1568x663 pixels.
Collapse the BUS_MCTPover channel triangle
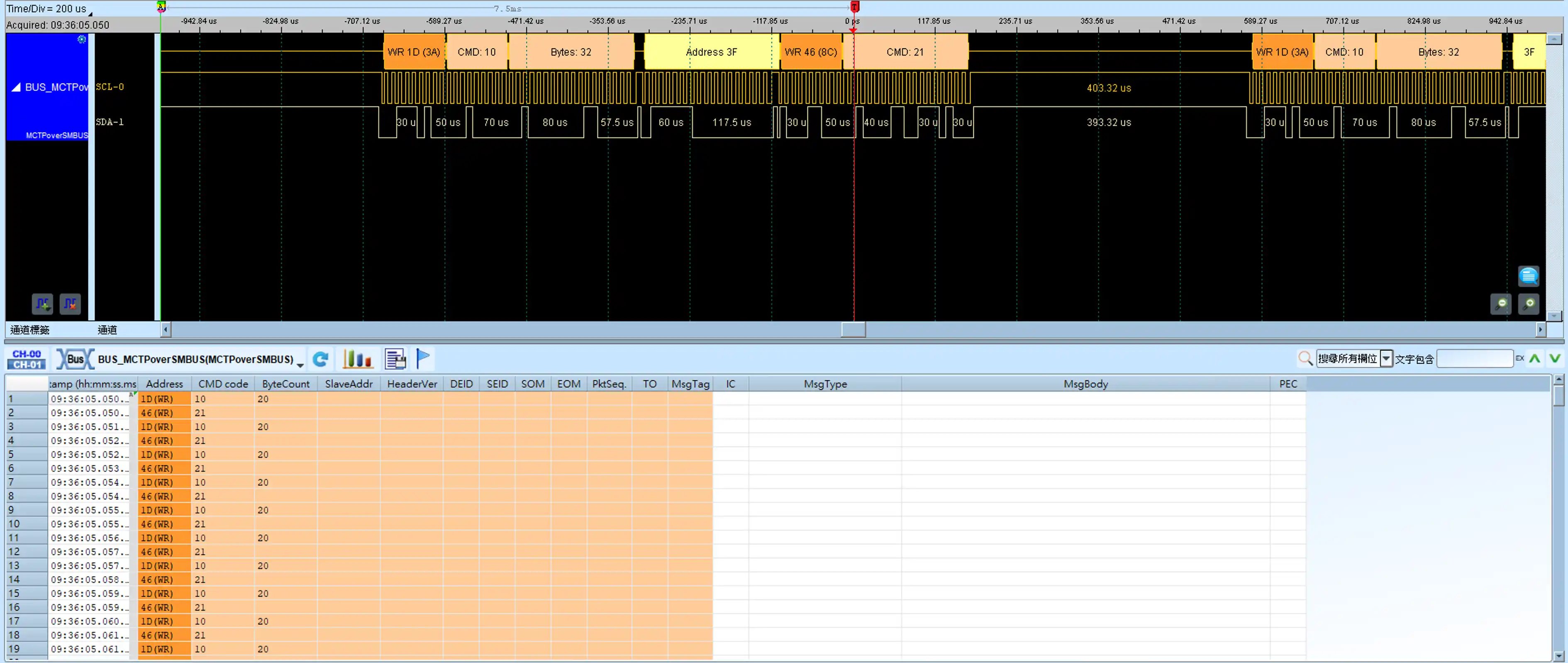coord(17,88)
